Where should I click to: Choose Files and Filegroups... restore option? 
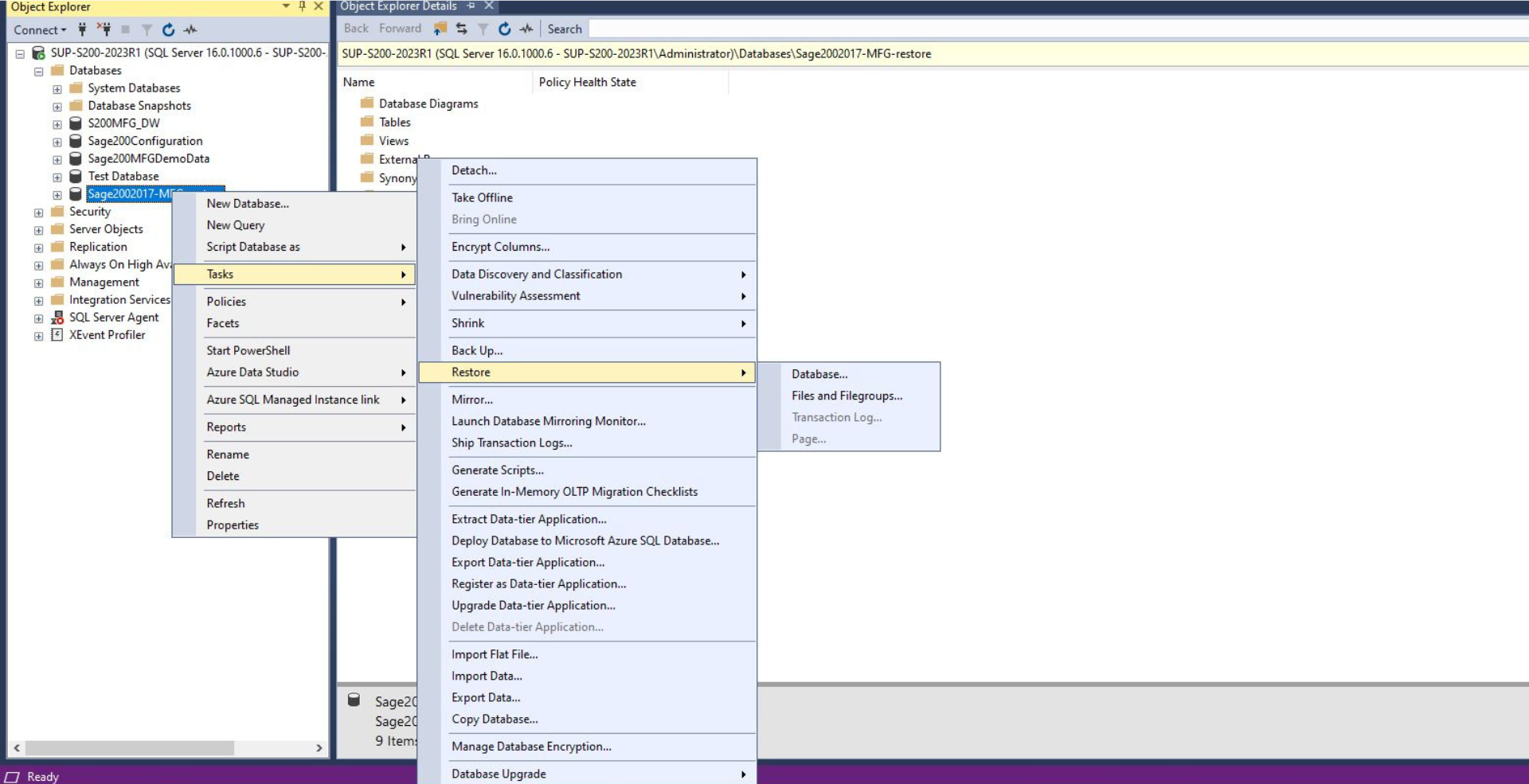coord(849,396)
